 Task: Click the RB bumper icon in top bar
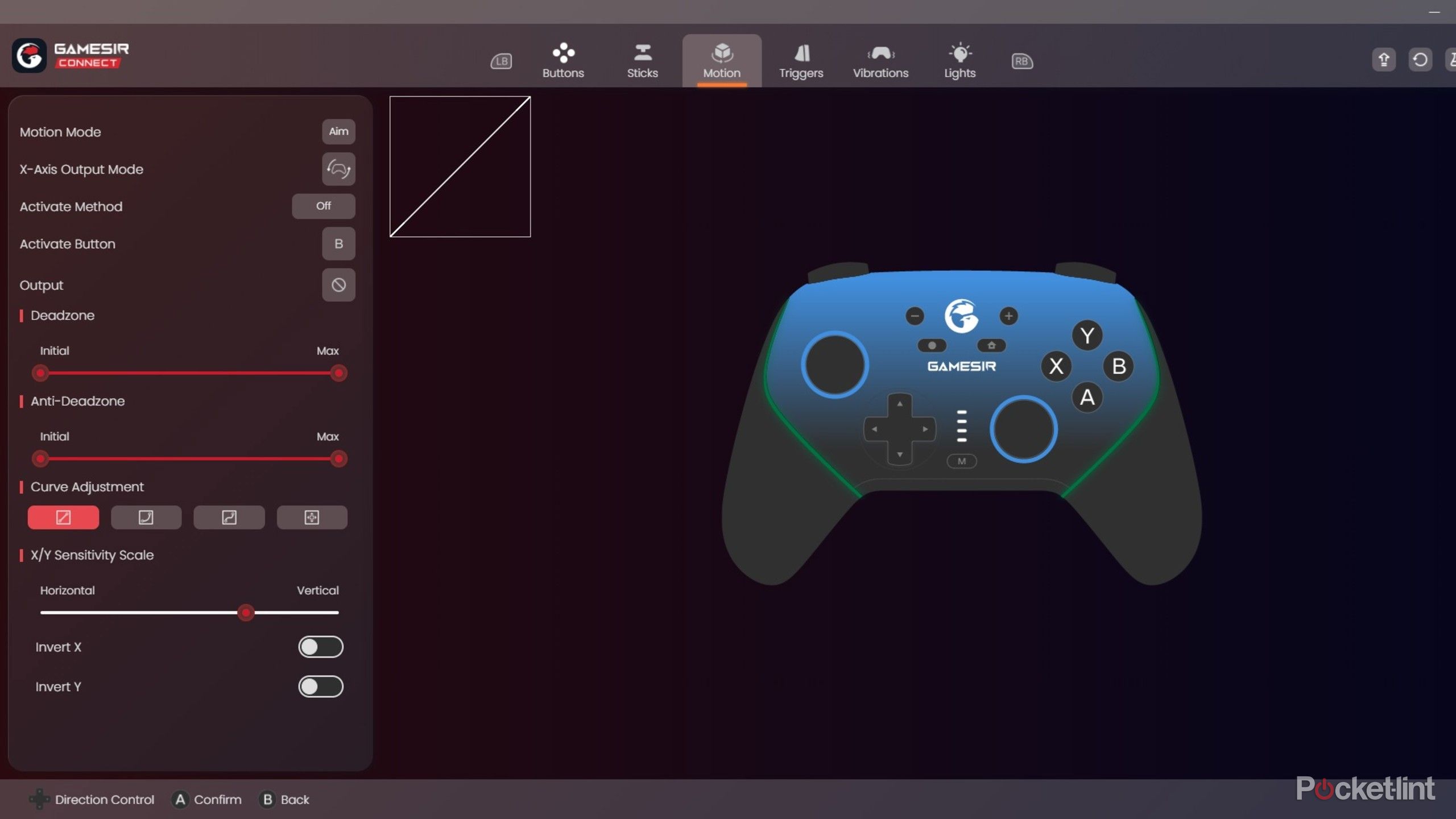pos(1022,61)
